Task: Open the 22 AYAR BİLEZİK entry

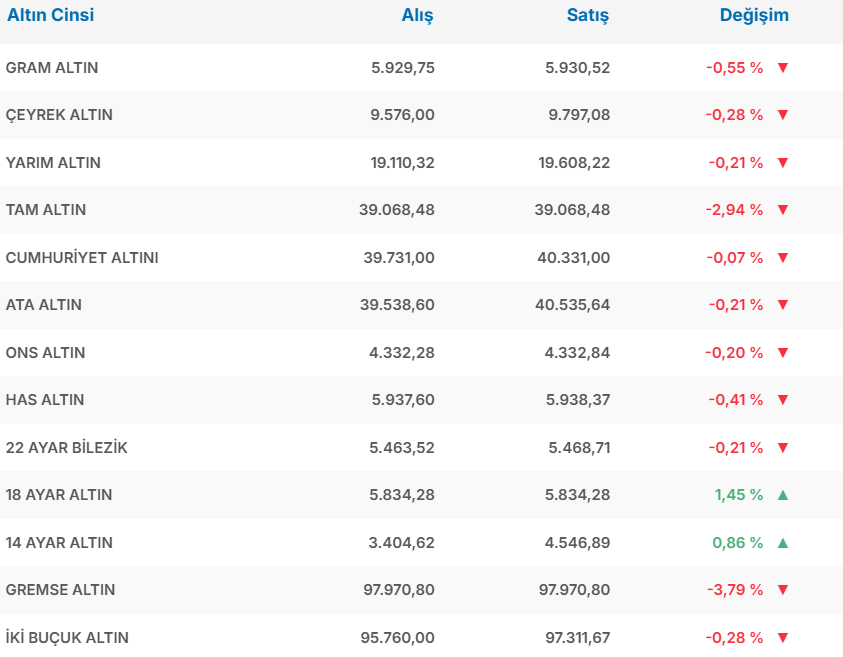Action: pos(67,448)
